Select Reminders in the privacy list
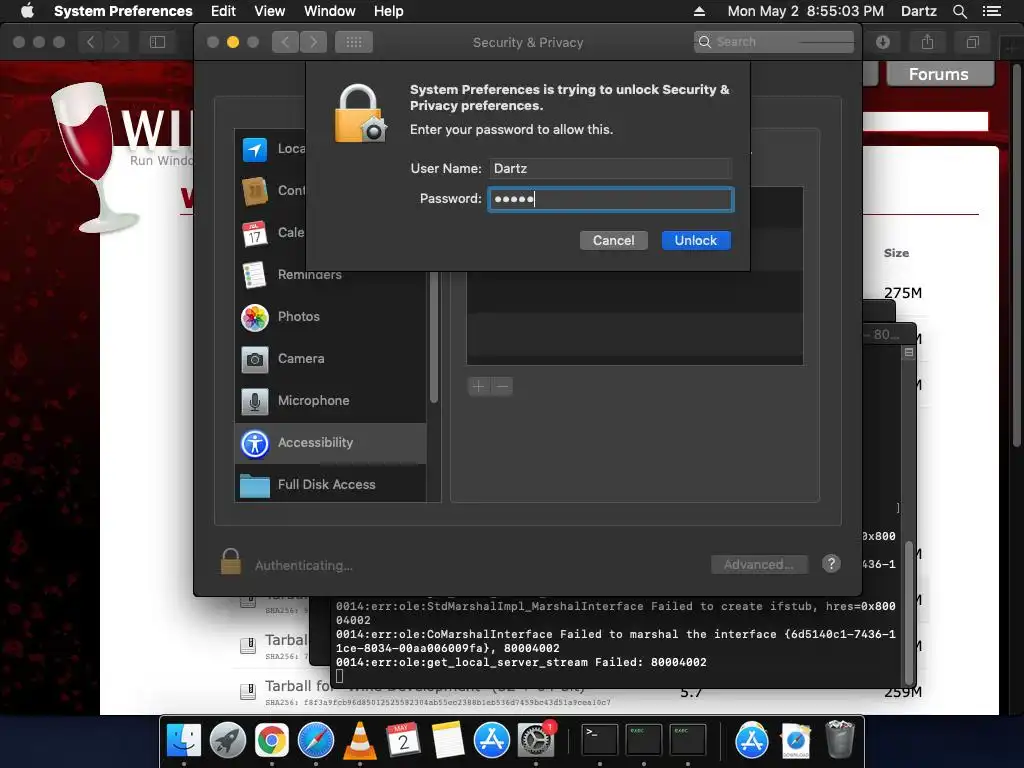 330,275
